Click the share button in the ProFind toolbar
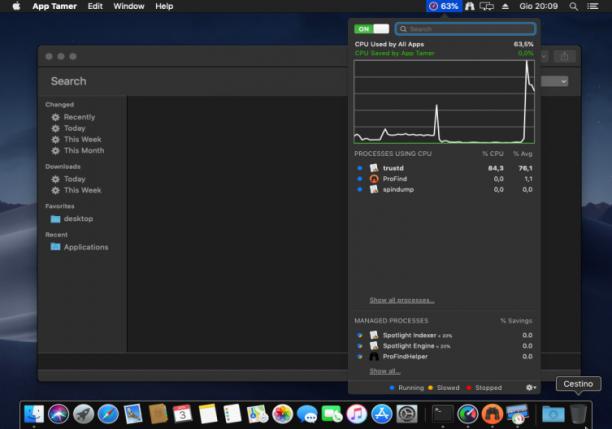The width and height of the screenshot is (612, 429). point(564,57)
